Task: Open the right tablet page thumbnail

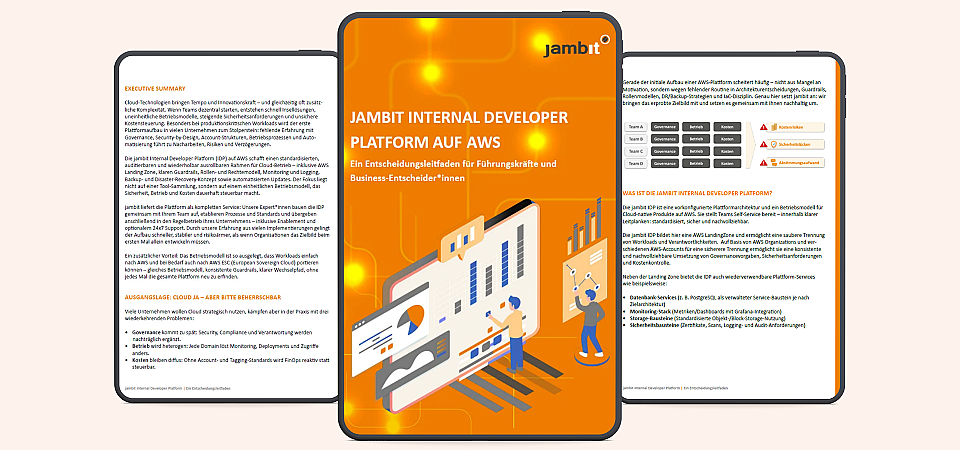Action: pyautogui.click(x=733, y=227)
